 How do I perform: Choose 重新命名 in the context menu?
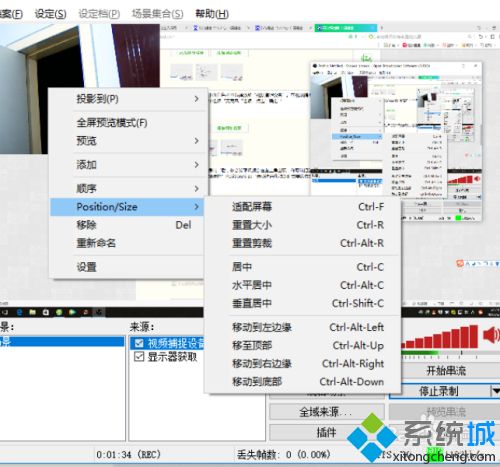pos(127,243)
